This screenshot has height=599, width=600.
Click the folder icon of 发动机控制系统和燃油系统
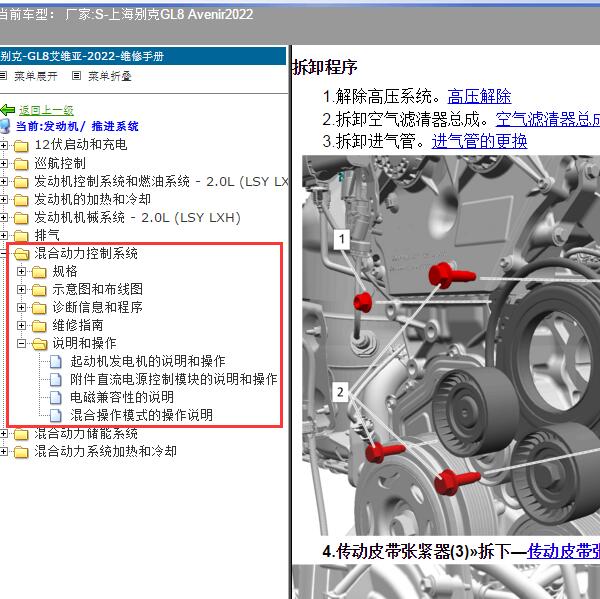(x=21, y=182)
